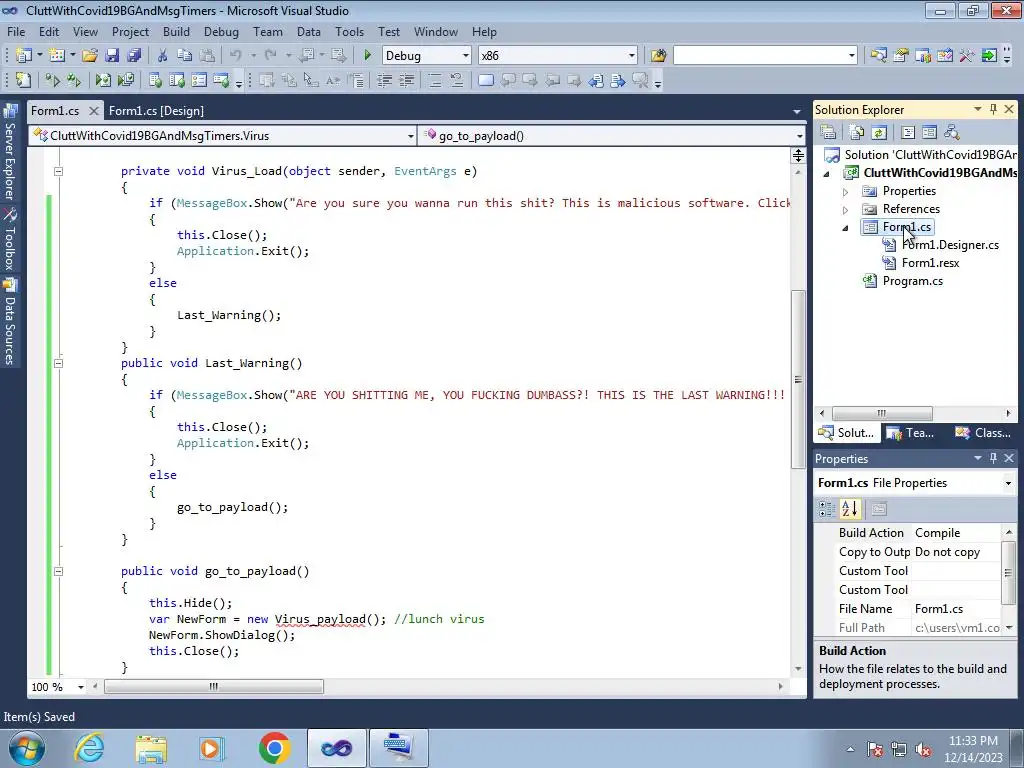1024x768 pixels.
Task: Open the Object Browser toolbar icon
Action: click(x=923, y=56)
